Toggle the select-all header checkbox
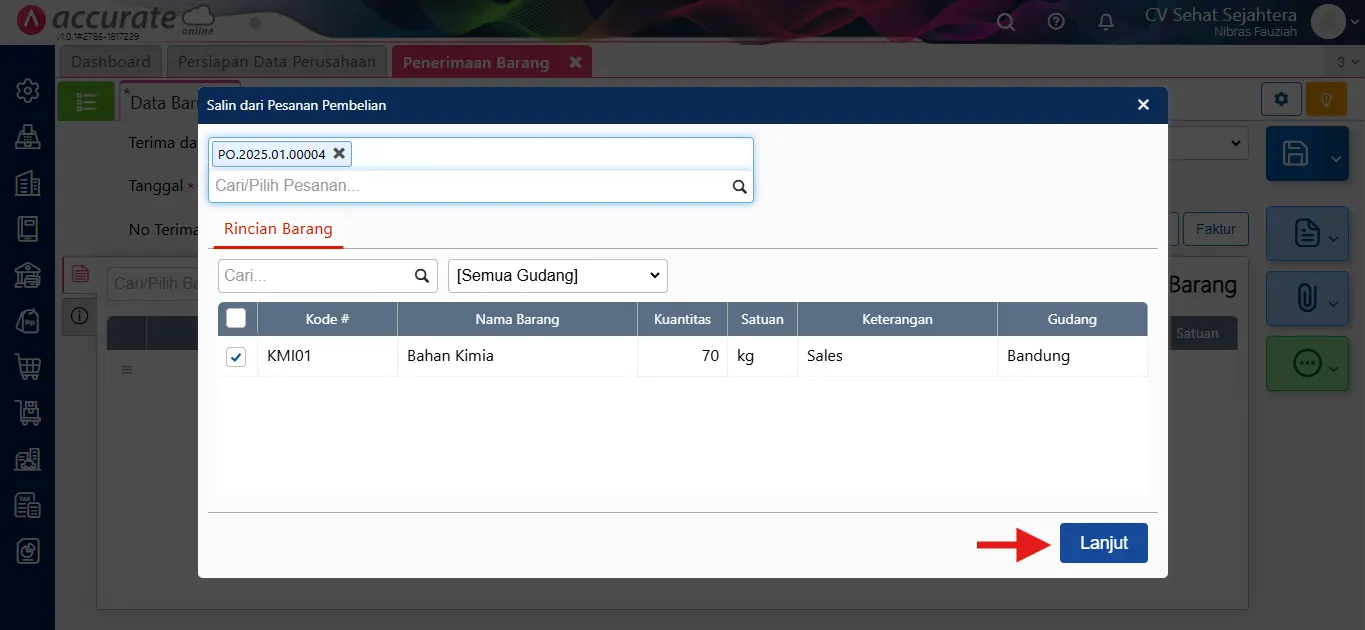This screenshot has width=1365, height=630. (x=236, y=319)
